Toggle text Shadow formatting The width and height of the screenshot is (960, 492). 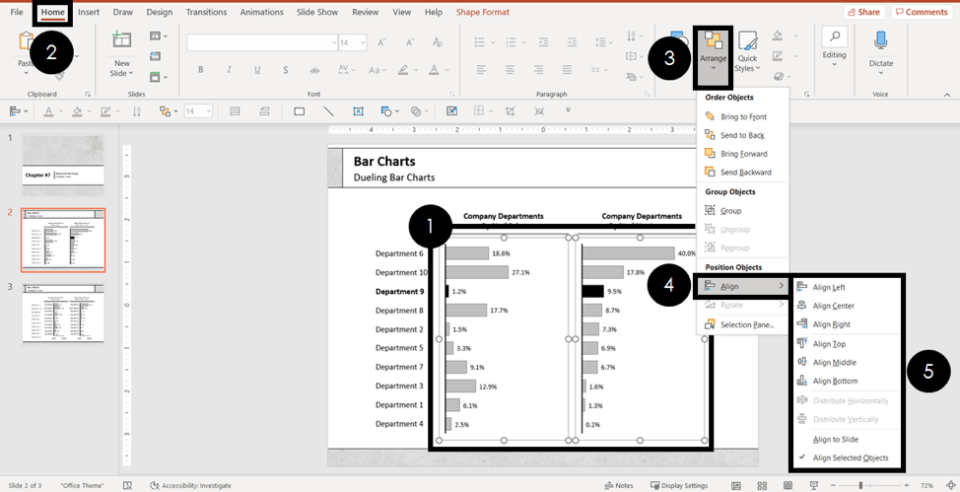(x=285, y=70)
